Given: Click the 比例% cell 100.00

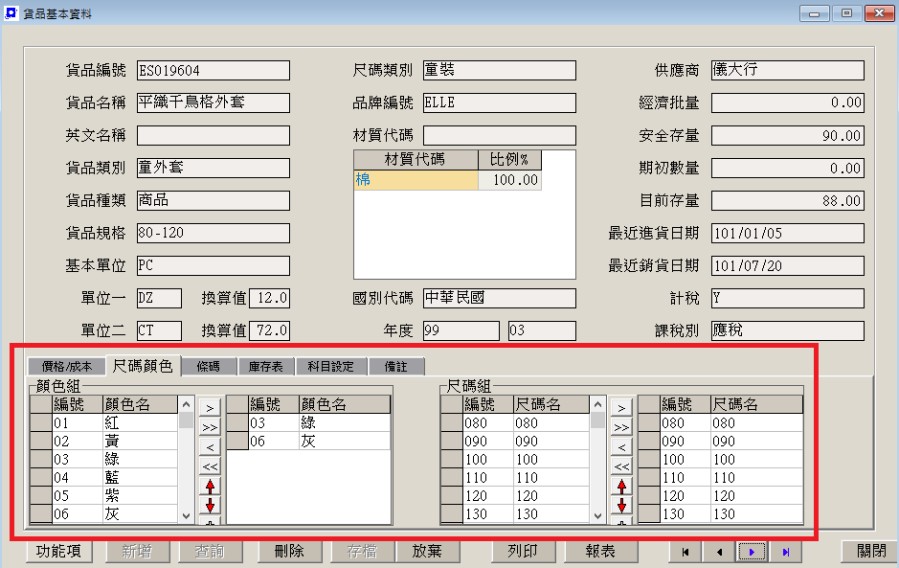Looking at the screenshot, I should point(509,180).
